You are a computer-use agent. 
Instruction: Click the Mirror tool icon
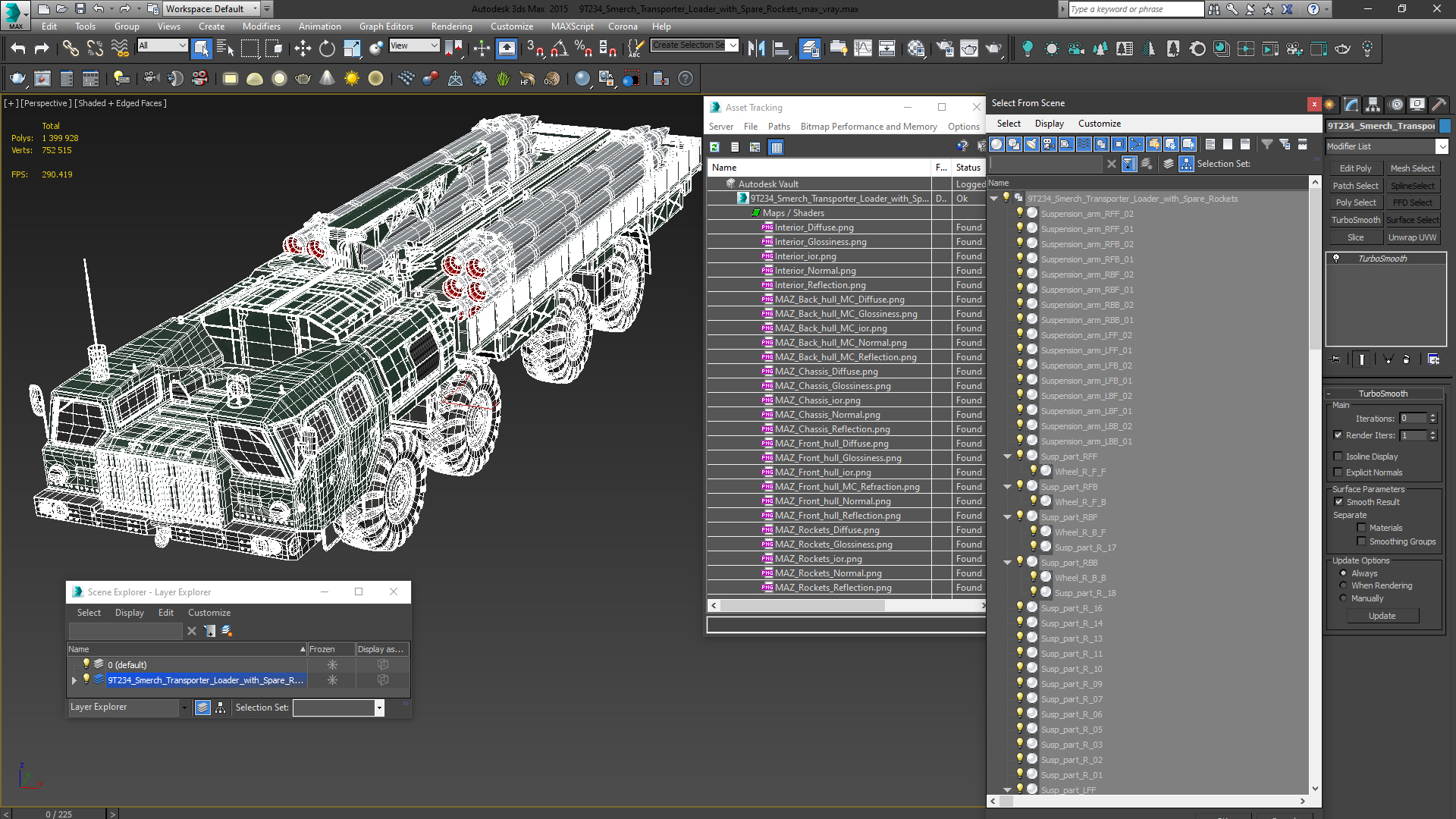[x=756, y=49]
